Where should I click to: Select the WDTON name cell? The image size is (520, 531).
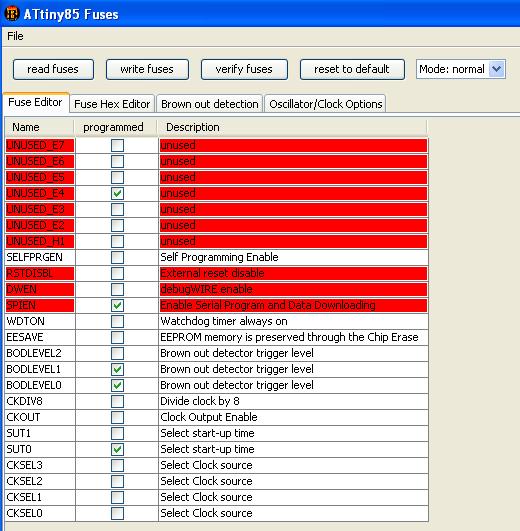40,321
